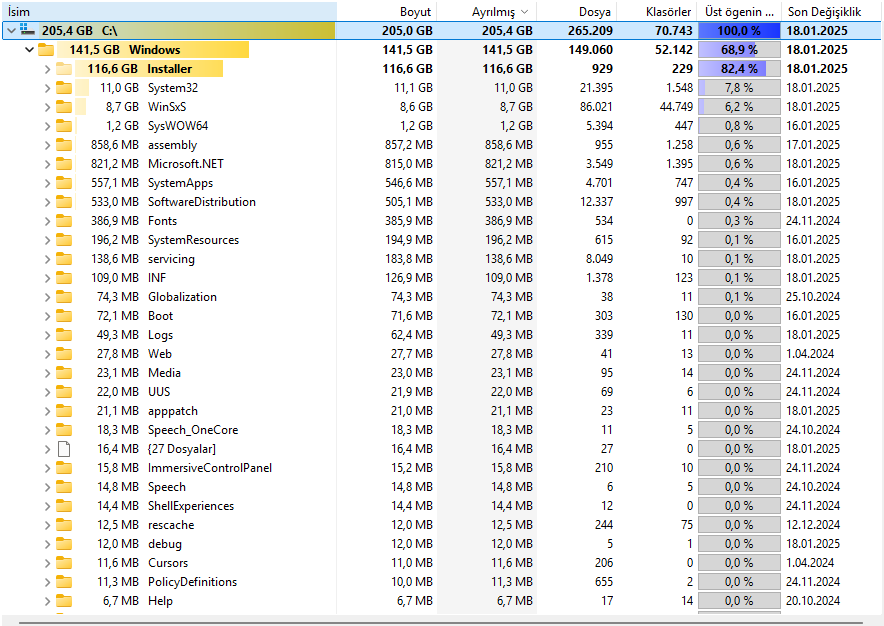
Task: Sort by the Ayrılmış column header
Action: pyautogui.click(x=487, y=11)
